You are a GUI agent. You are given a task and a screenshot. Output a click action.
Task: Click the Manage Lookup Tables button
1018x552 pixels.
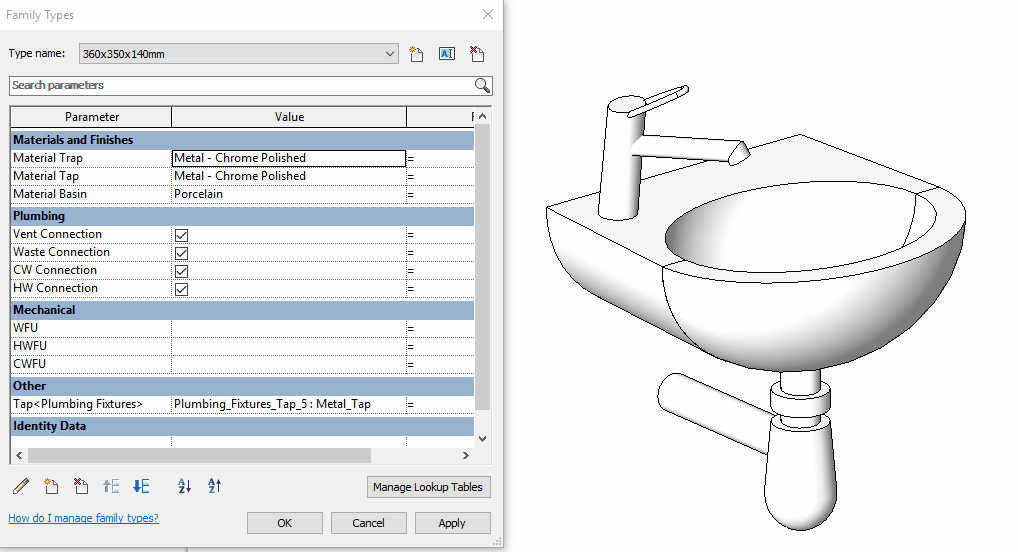tap(429, 487)
